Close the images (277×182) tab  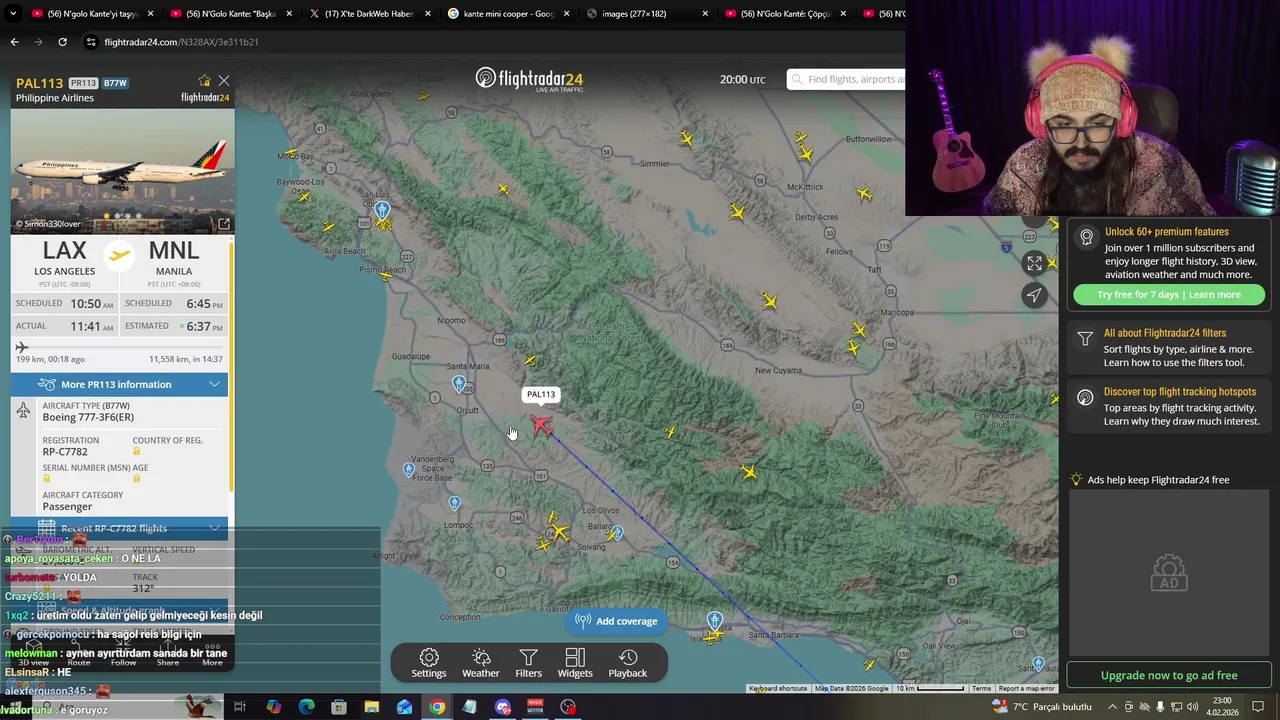[705, 14]
